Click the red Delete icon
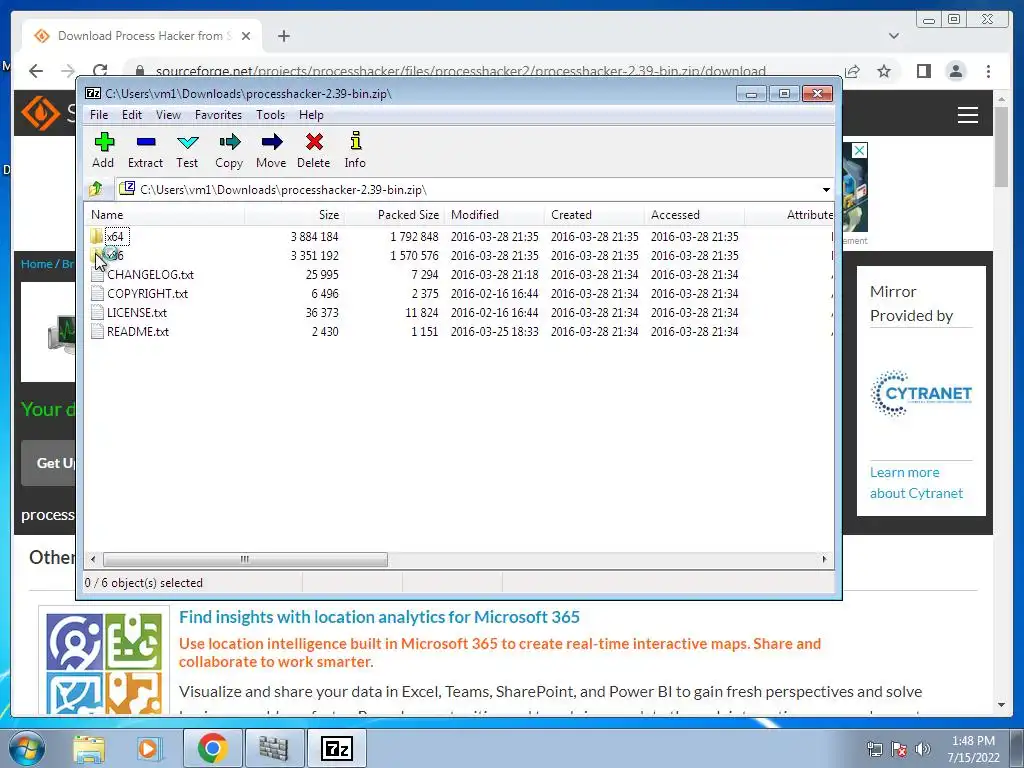 tap(313, 150)
